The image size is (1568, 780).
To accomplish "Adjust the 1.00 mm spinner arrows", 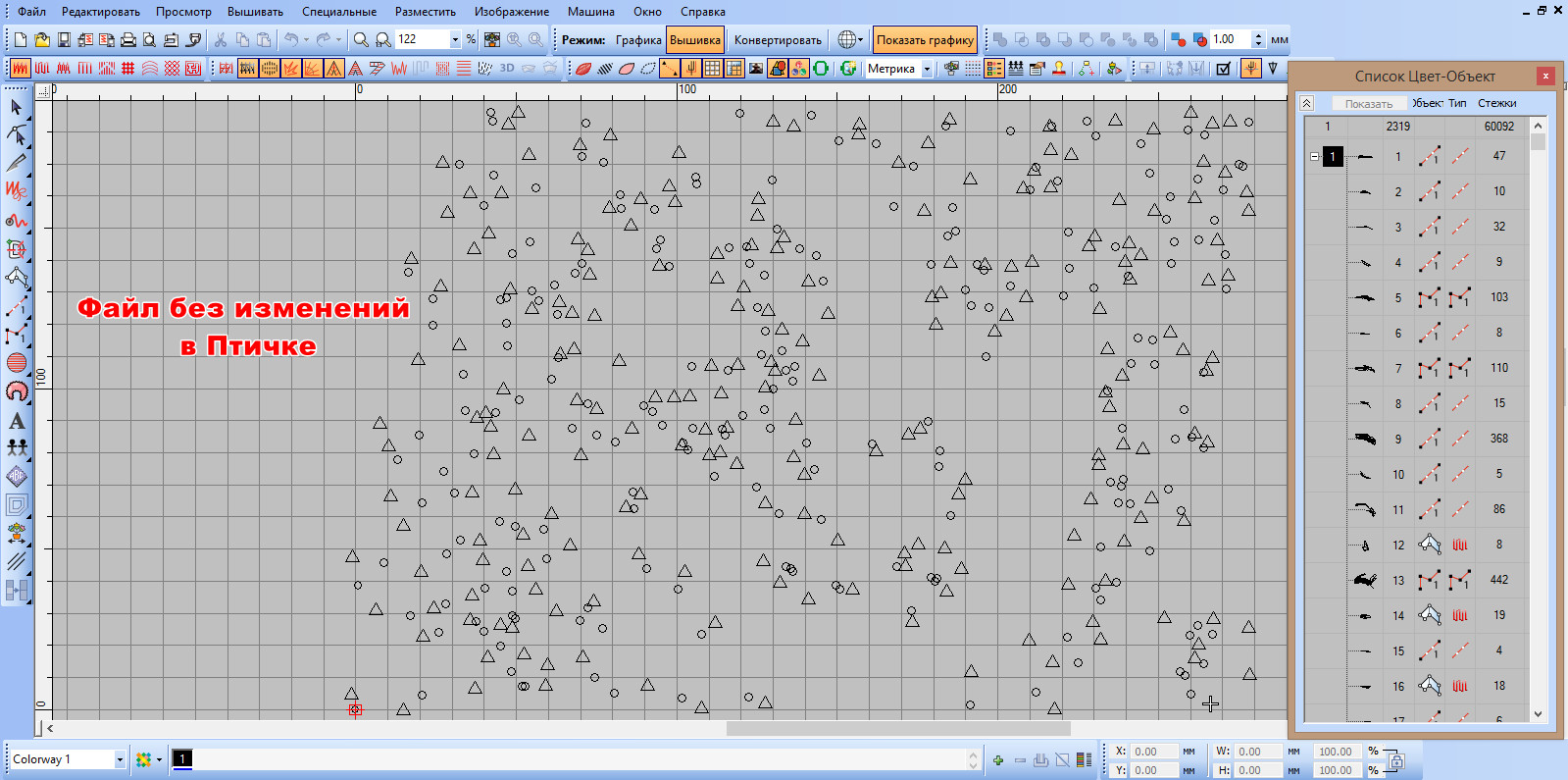I will (1258, 40).
